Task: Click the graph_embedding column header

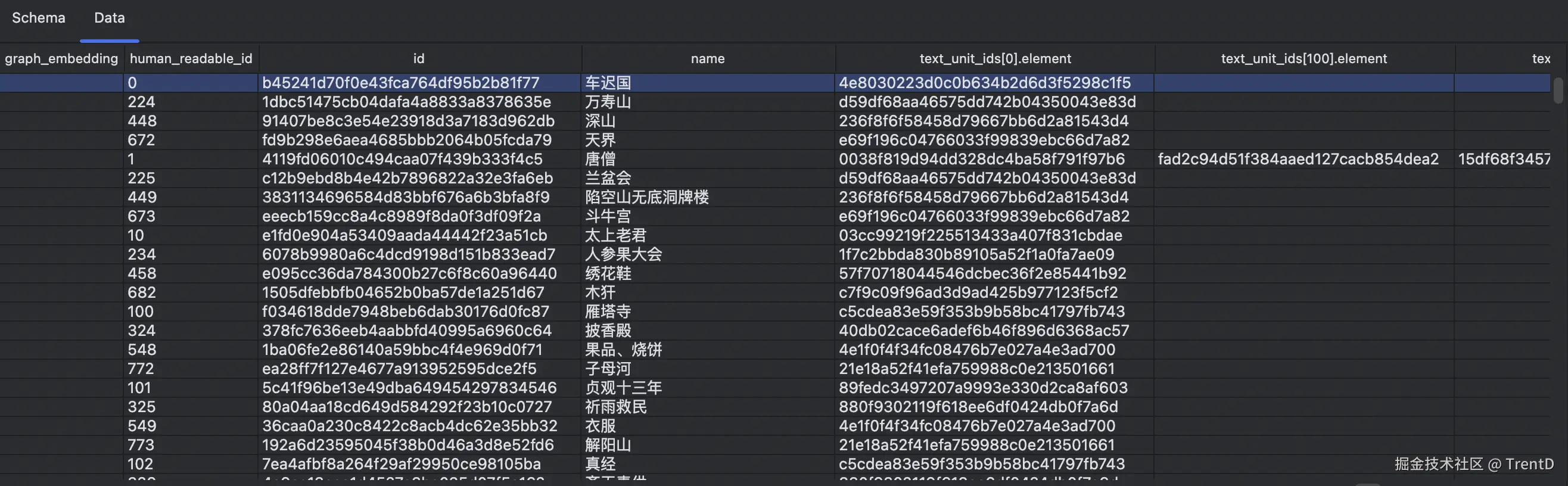Action: [61, 58]
